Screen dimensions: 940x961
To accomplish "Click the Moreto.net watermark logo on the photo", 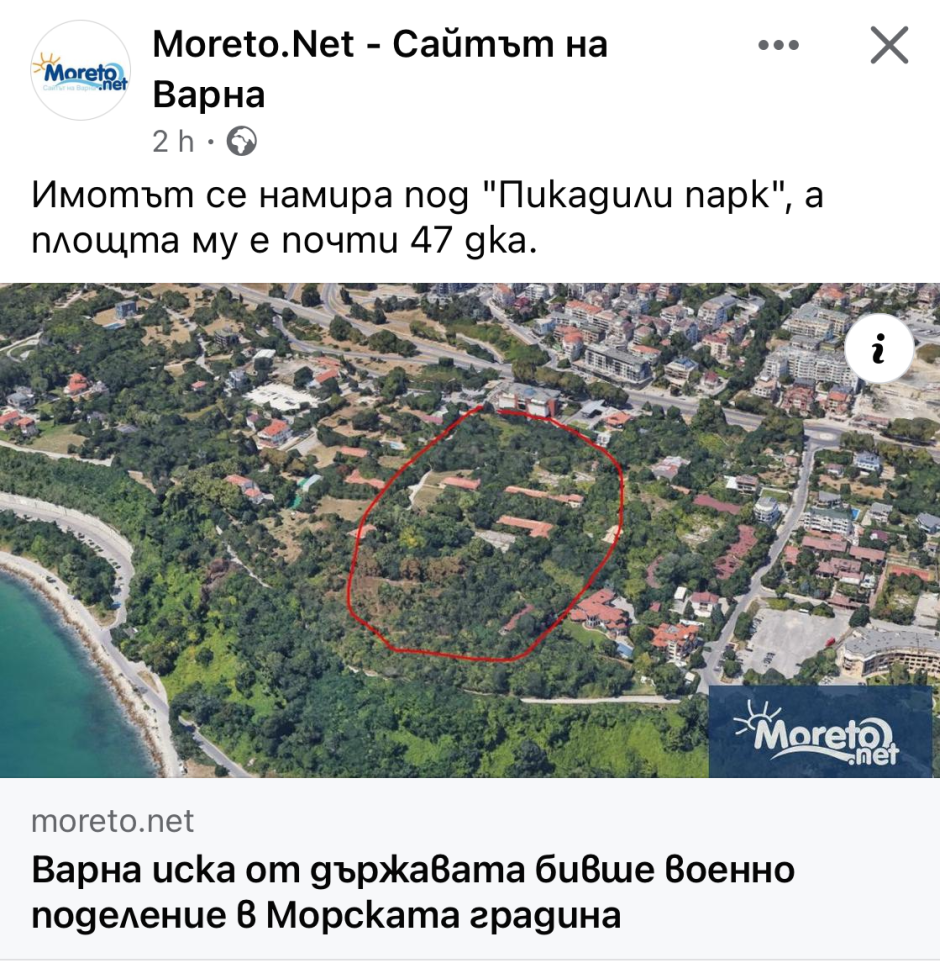I will pyautogui.click(x=821, y=731).
